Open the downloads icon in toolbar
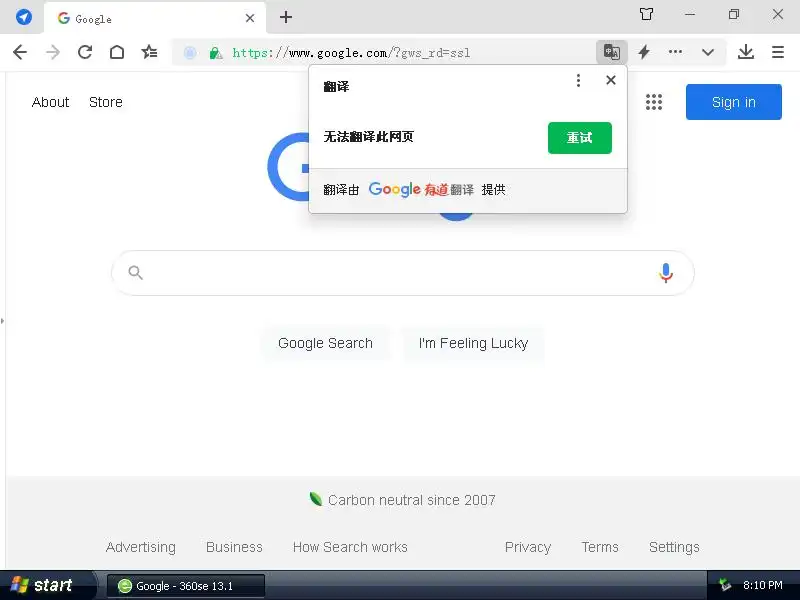 point(745,52)
